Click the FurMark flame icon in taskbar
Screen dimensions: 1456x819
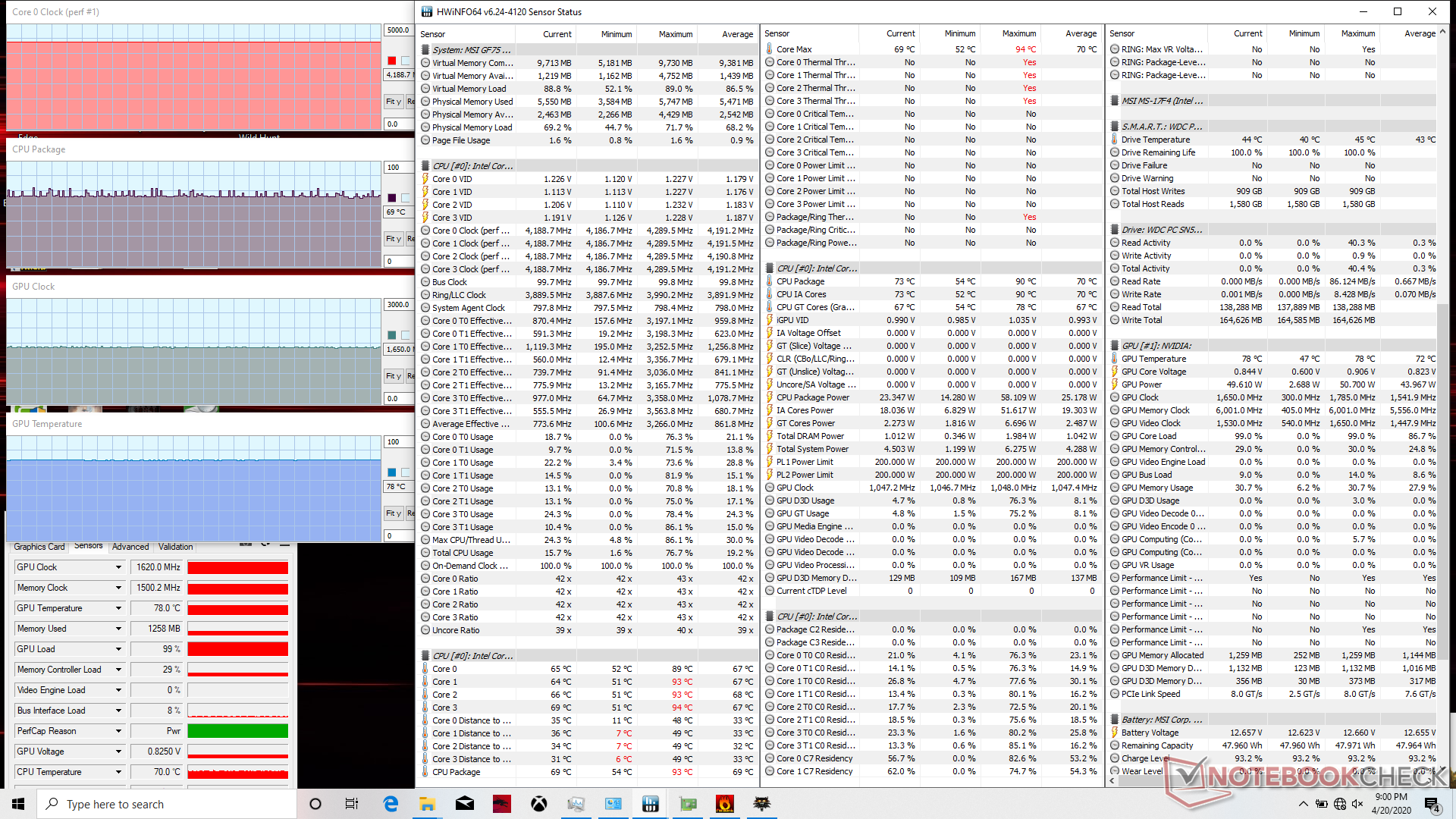click(x=725, y=804)
